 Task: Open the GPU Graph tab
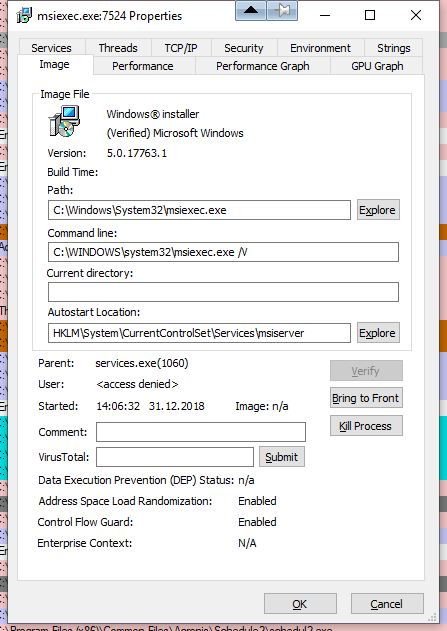(377, 66)
